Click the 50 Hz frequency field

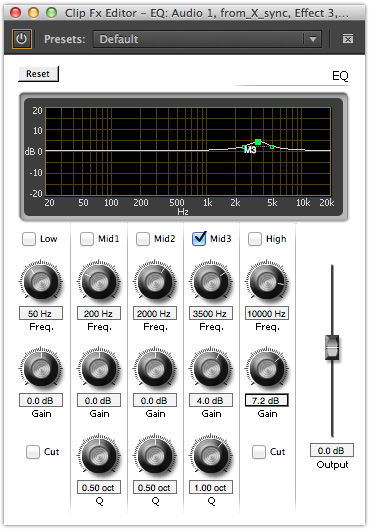point(41,314)
